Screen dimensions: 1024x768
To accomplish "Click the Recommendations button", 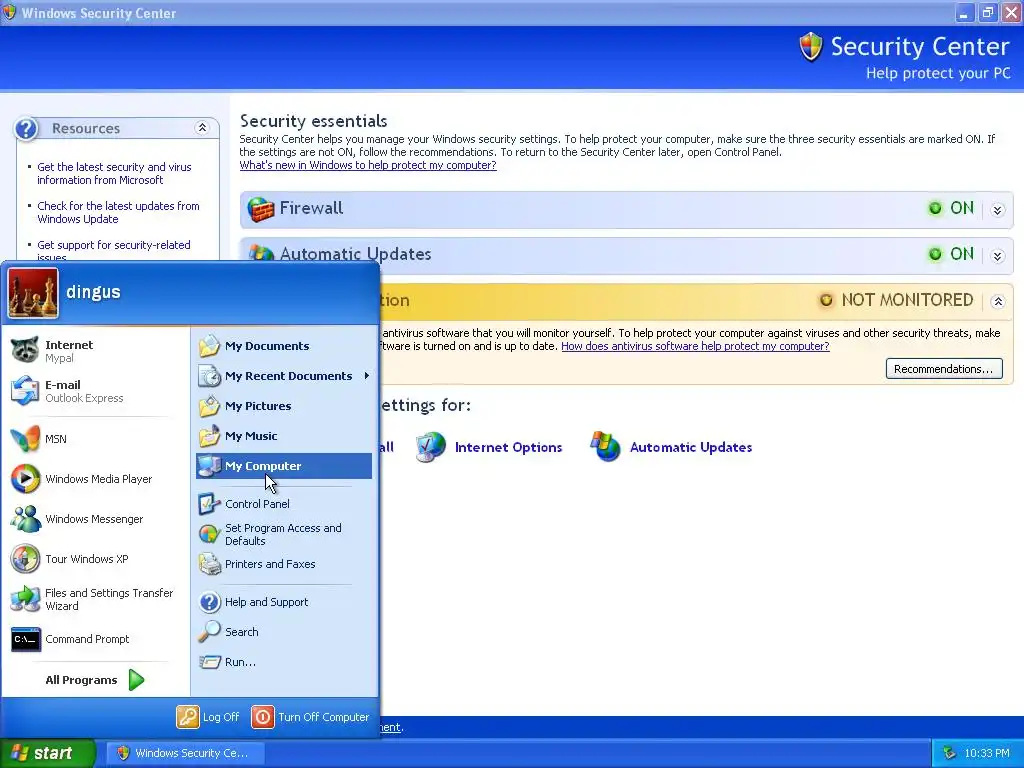I will [944, 369].
